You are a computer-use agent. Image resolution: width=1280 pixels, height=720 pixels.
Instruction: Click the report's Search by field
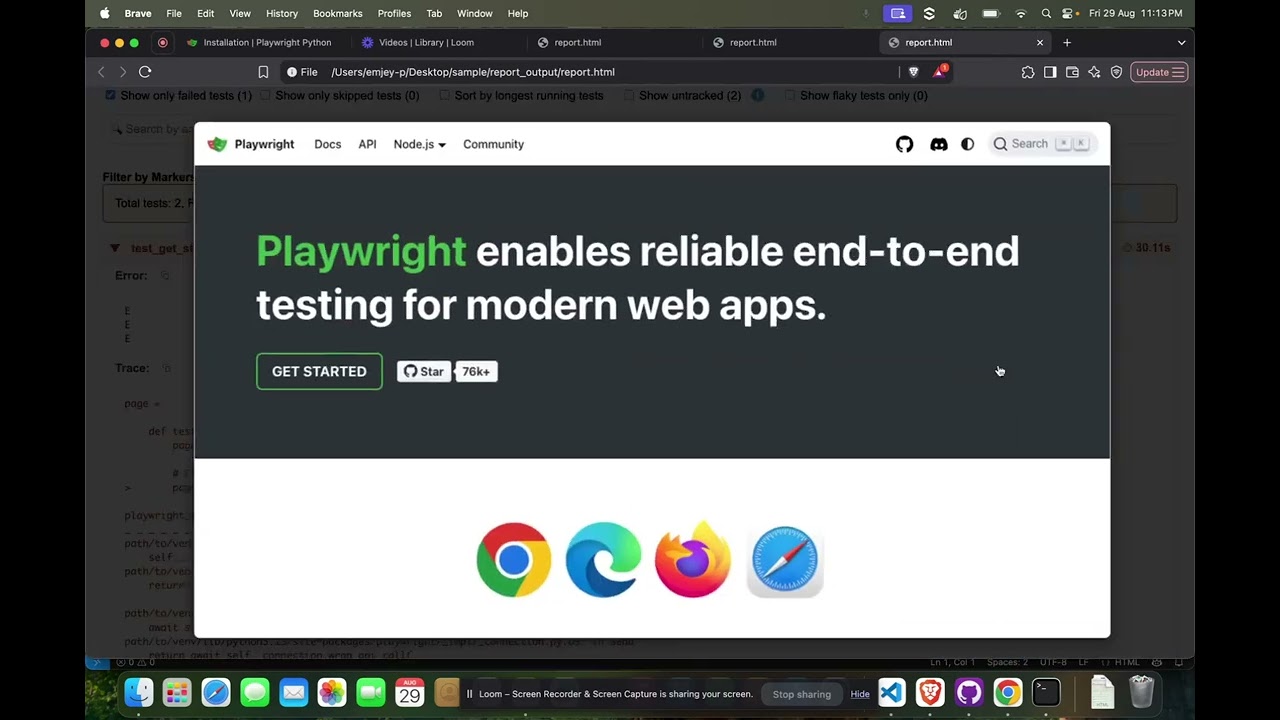(x=150, y=129)
